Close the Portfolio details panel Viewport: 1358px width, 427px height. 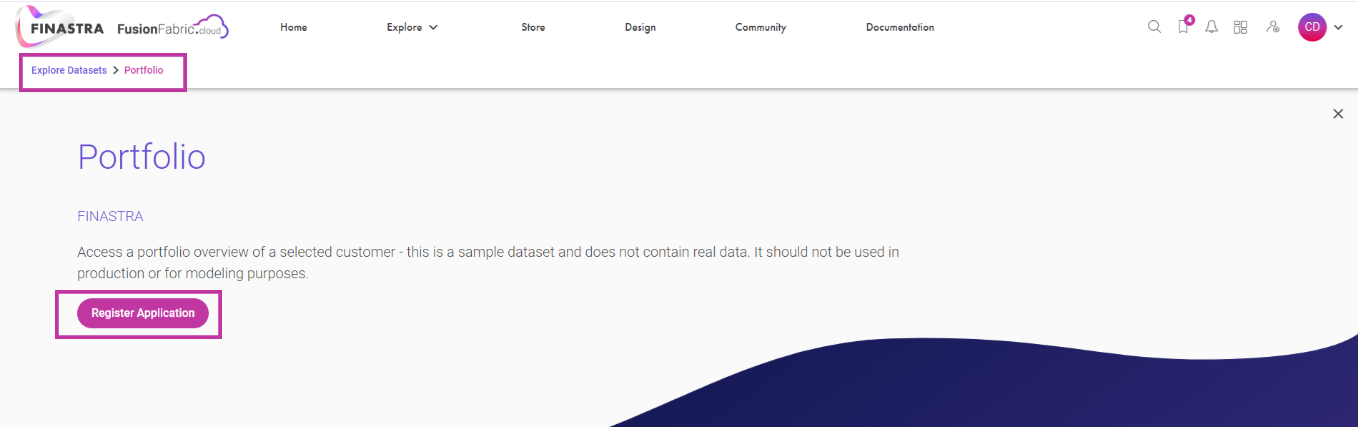point(1338,114)
